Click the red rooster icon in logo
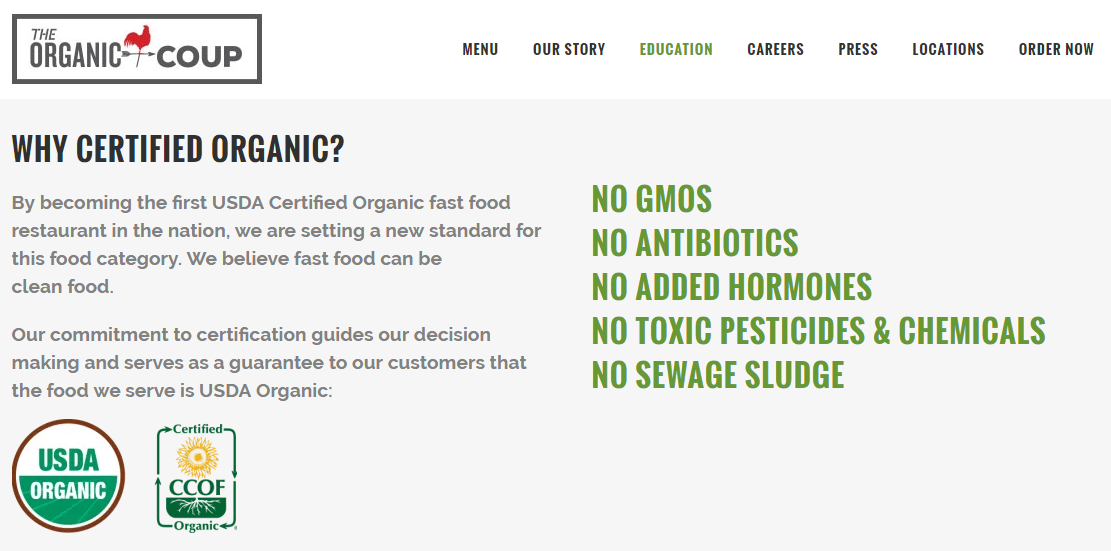Image resolution: width=1111 pixels, height=551 pixels. (x=138, y=40)
